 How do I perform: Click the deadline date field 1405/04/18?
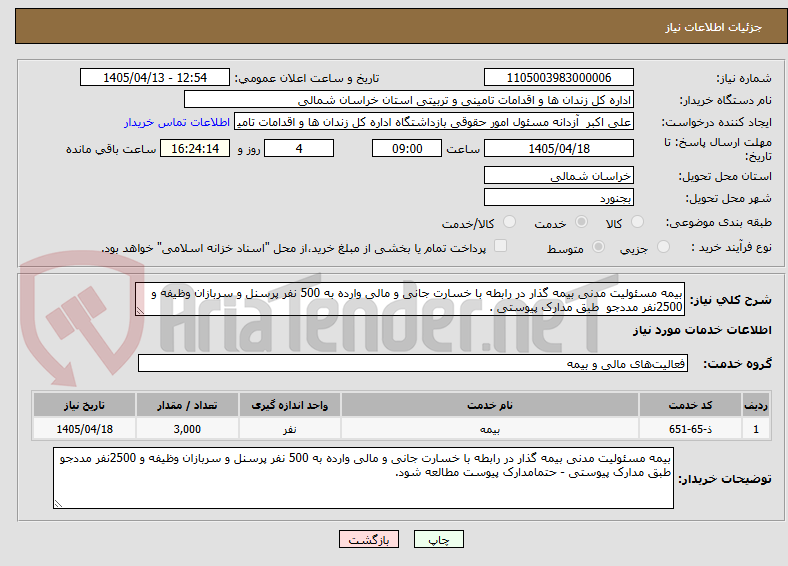pyautogui.click(x=559, y=148)
